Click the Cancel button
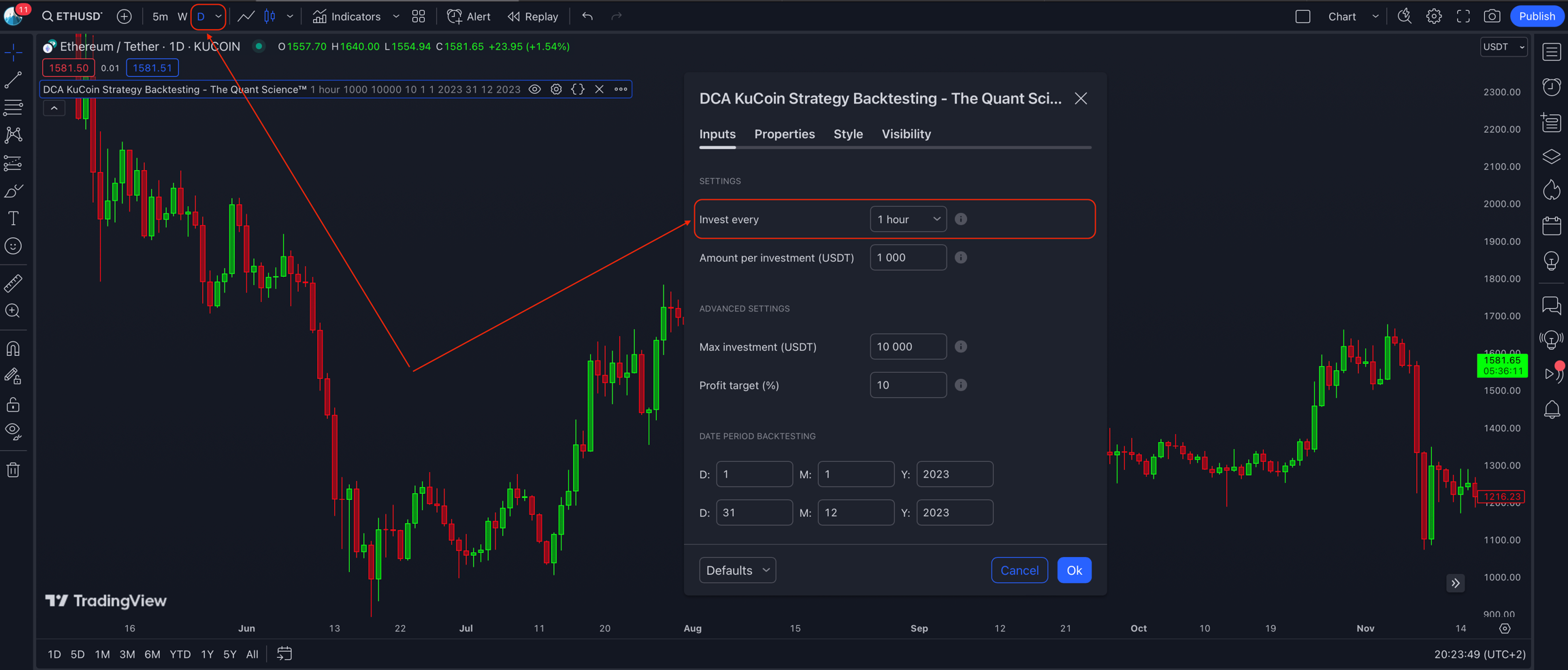 click(x=1019, y=570)
